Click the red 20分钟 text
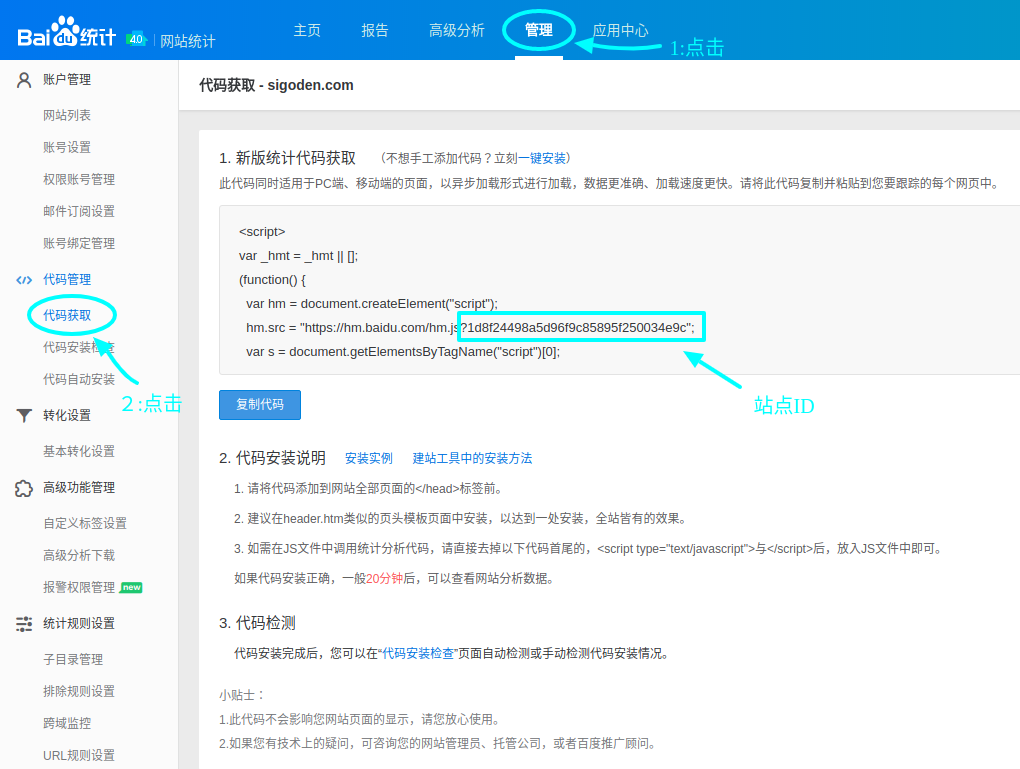 [x=384, y=578]
